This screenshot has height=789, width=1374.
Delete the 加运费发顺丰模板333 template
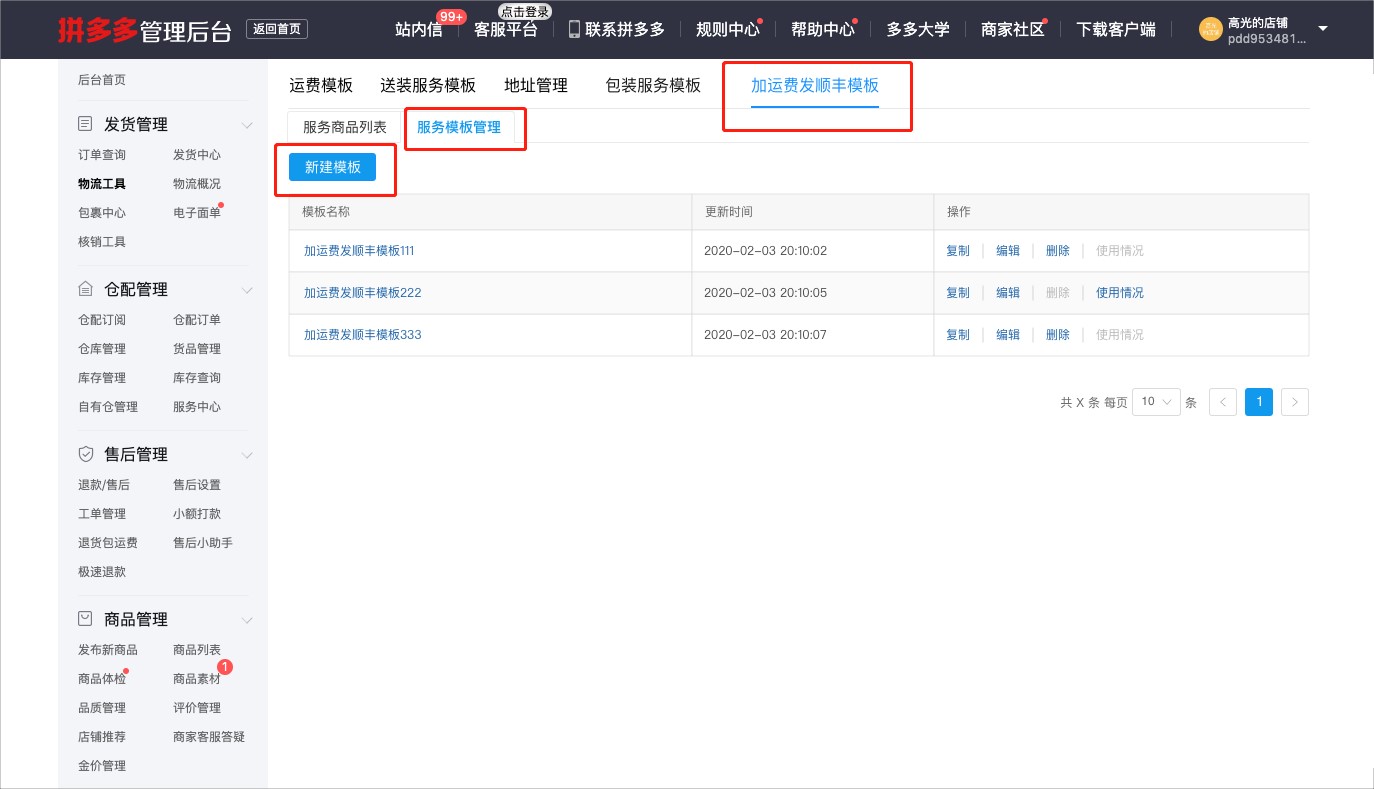click(1058, 335)
